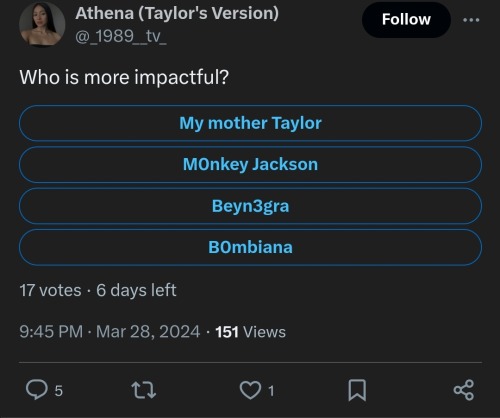Screen dimensions: 500x418
Task: Click the reply count number 5
Action: click(x=59, y=391)
